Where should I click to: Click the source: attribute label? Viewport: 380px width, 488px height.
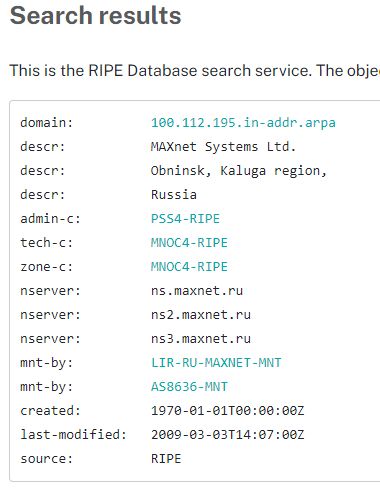[x=46, y=459]
